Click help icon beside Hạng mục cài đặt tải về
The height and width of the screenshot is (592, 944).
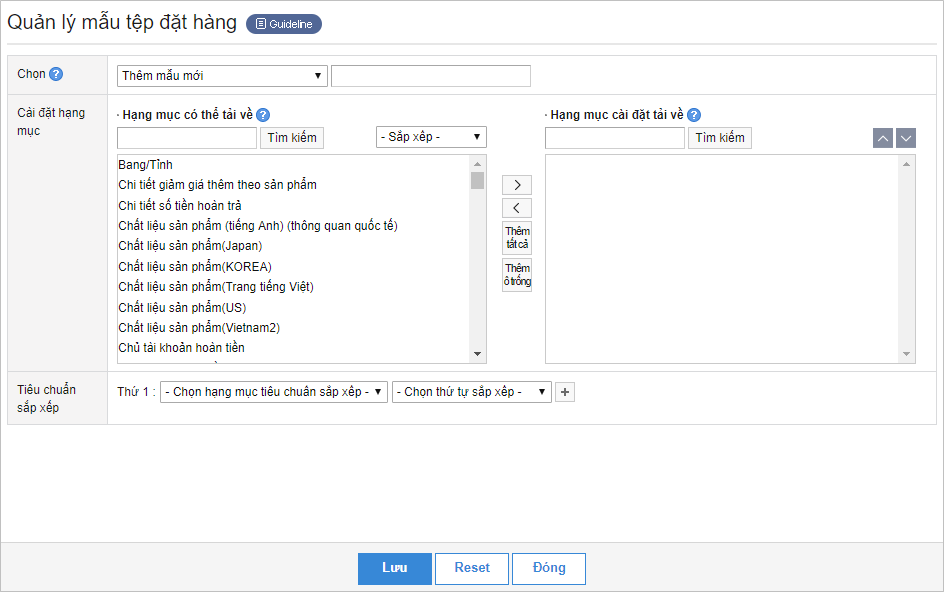pyautogui.click(x=694, y=115)
